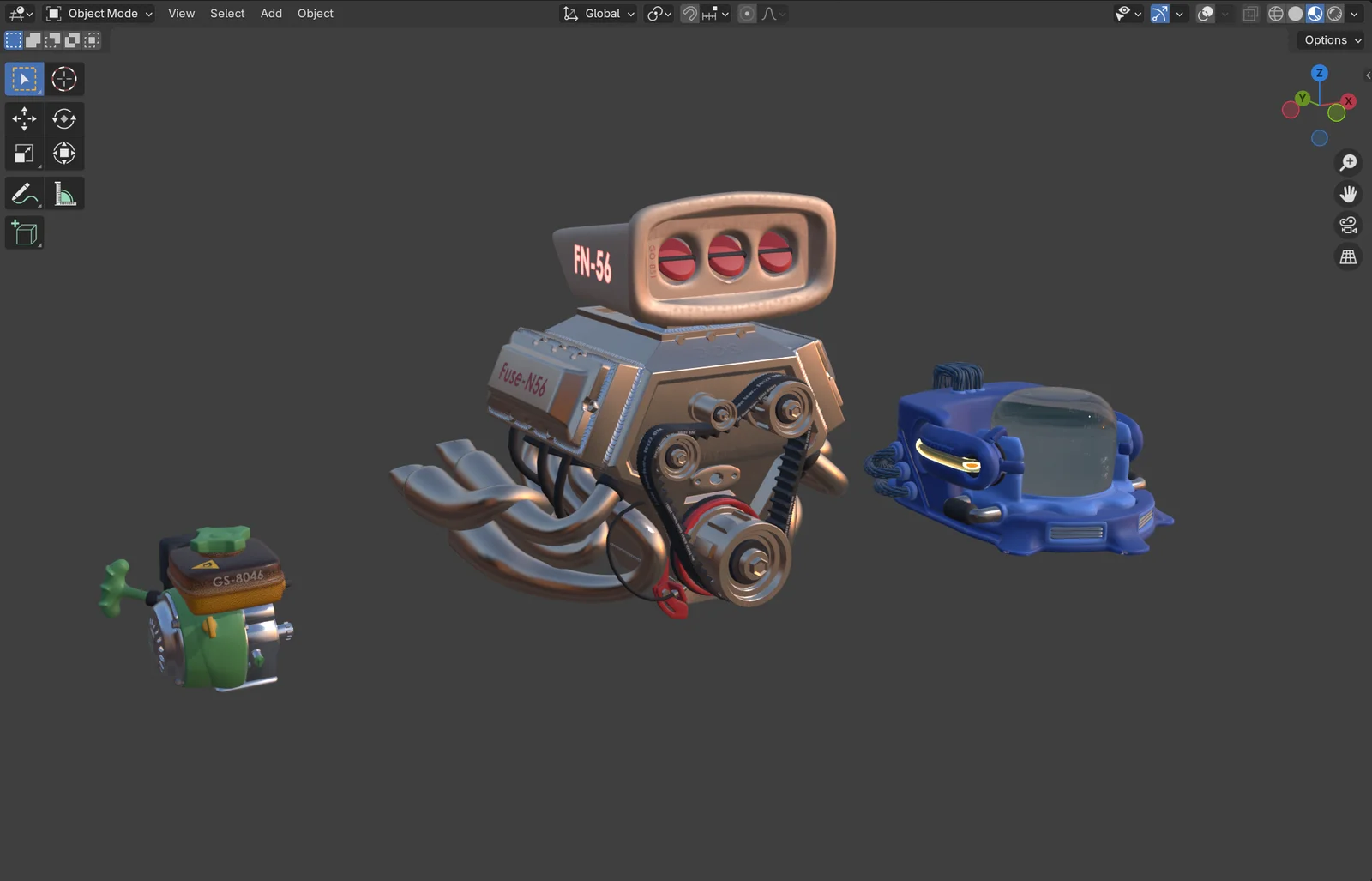Enable Material Preview shading sphere

click(x=1314, y=14)
